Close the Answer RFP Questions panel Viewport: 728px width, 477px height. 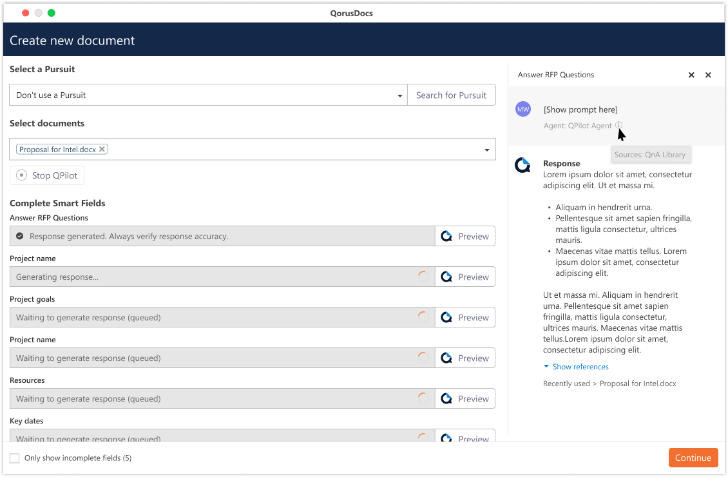coord(708,75)
